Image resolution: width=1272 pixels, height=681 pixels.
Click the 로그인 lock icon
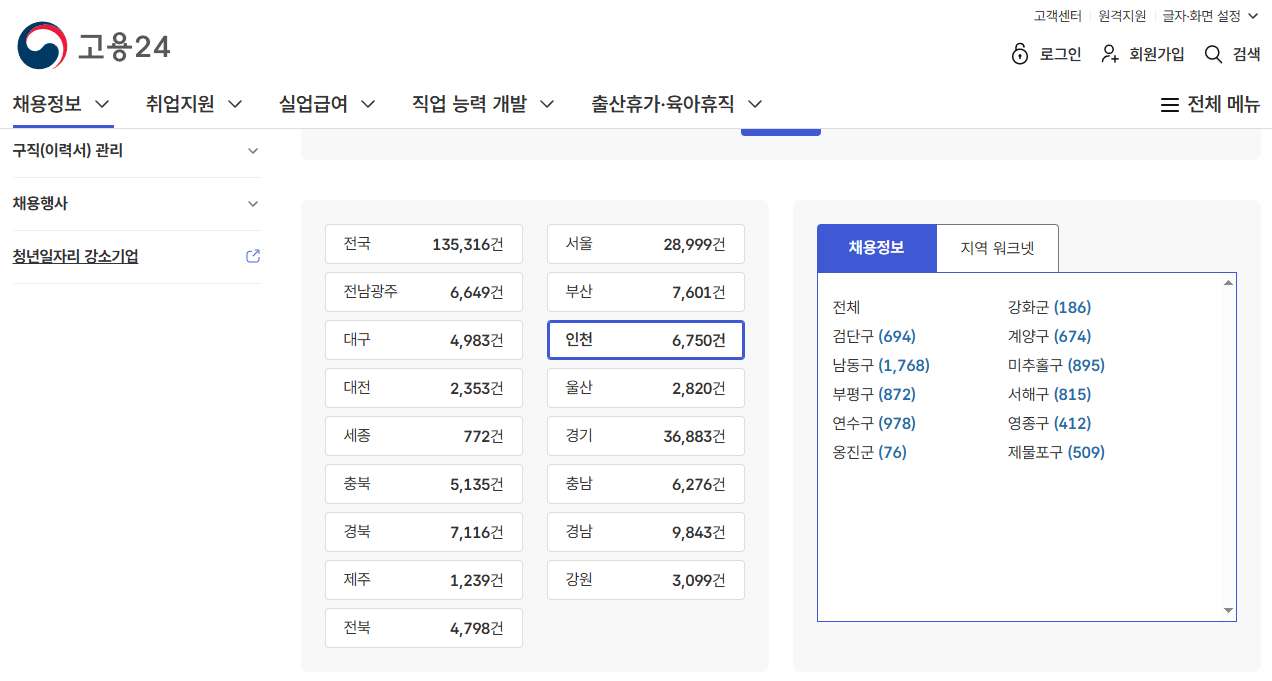pyautogui.click(x=1020, y=54)
